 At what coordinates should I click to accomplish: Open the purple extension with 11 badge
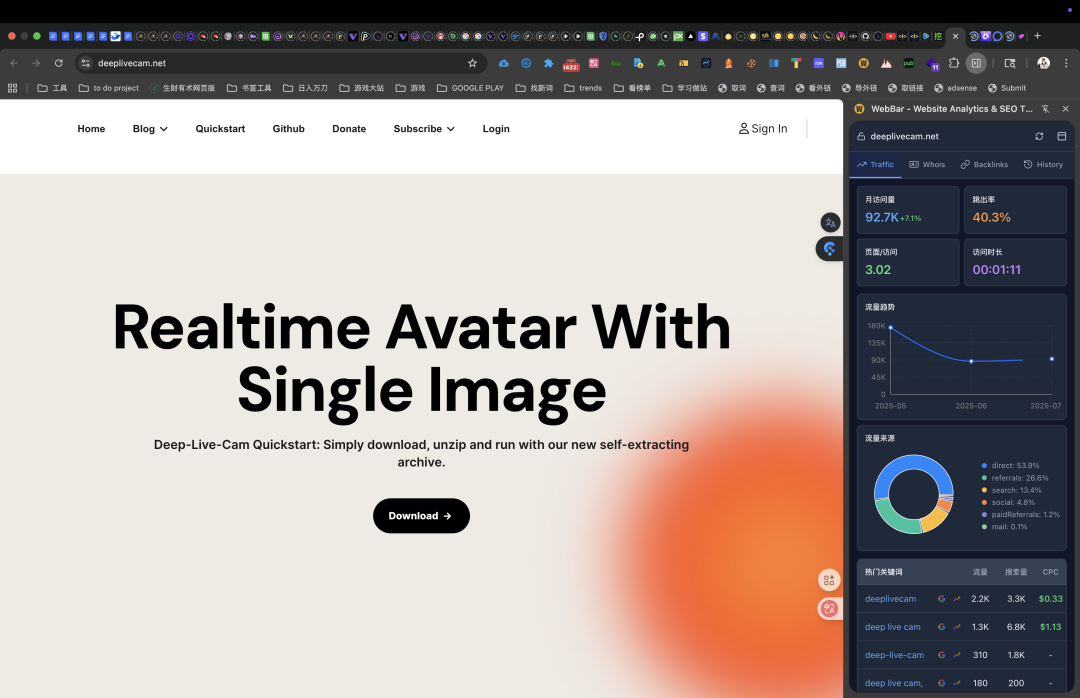point(933,64)
